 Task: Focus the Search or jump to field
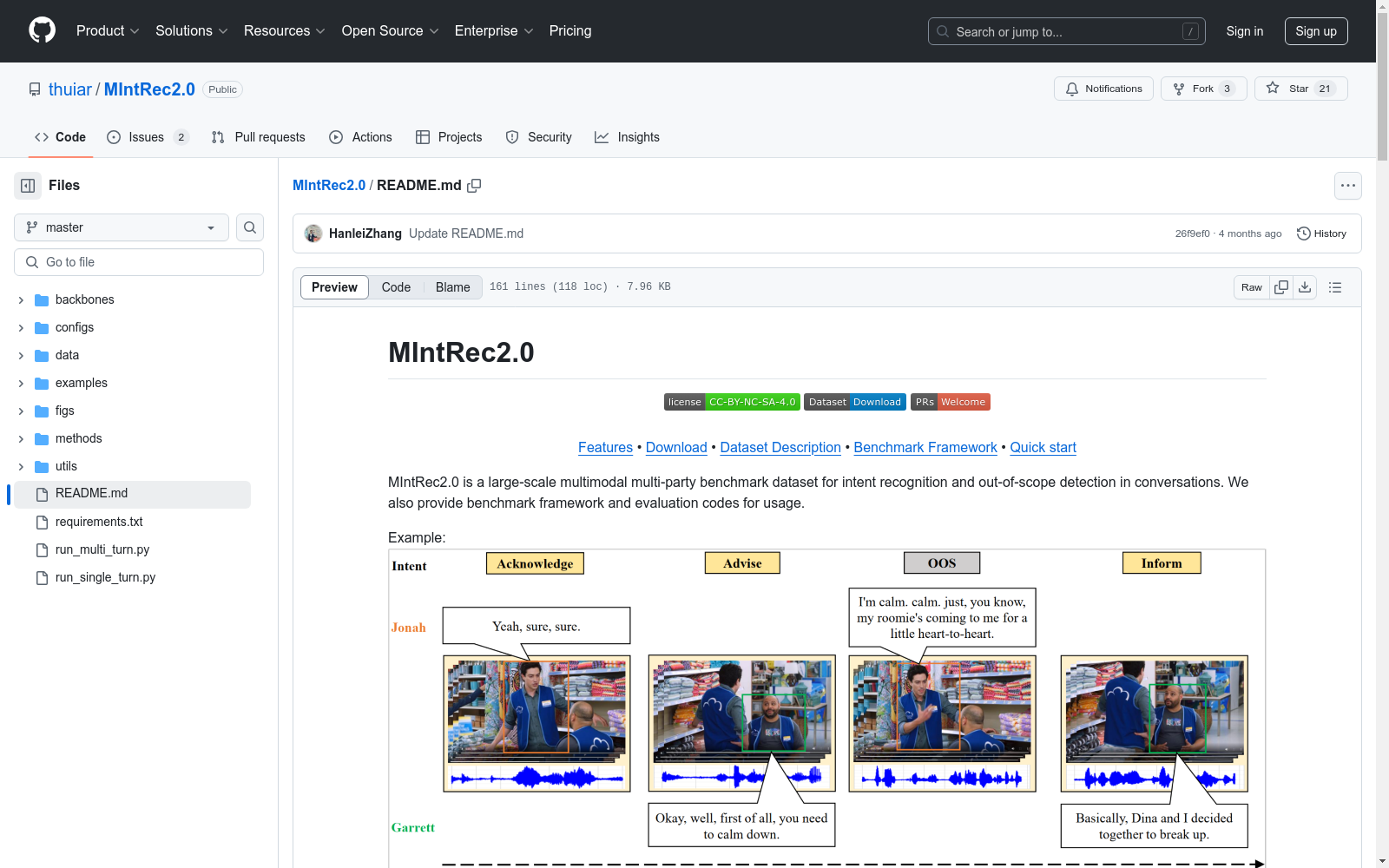1067,31
